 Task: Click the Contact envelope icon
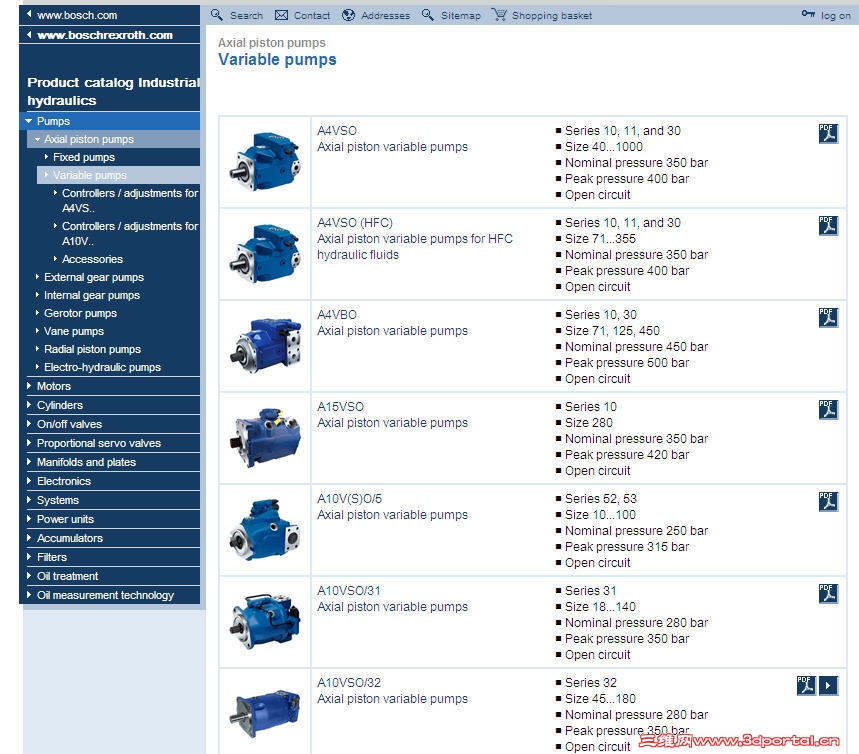click(281, 15)
